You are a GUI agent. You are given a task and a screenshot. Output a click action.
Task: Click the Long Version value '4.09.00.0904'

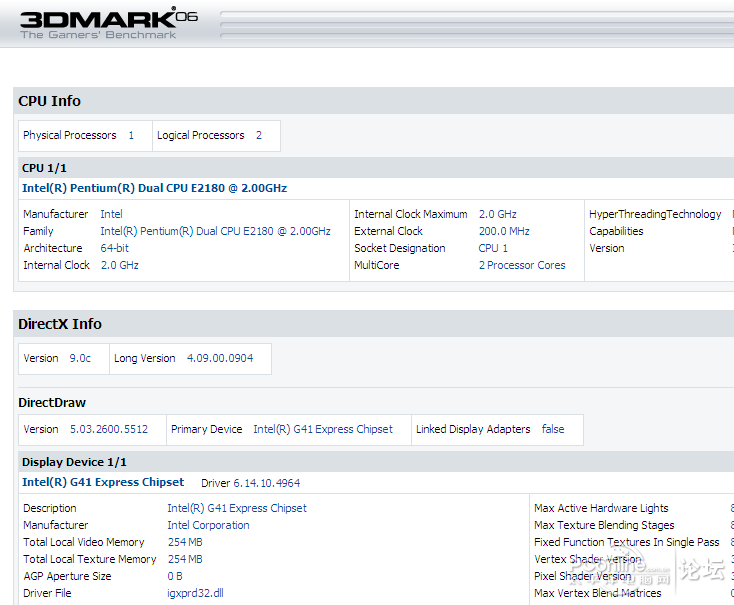[x=220, y=358]
